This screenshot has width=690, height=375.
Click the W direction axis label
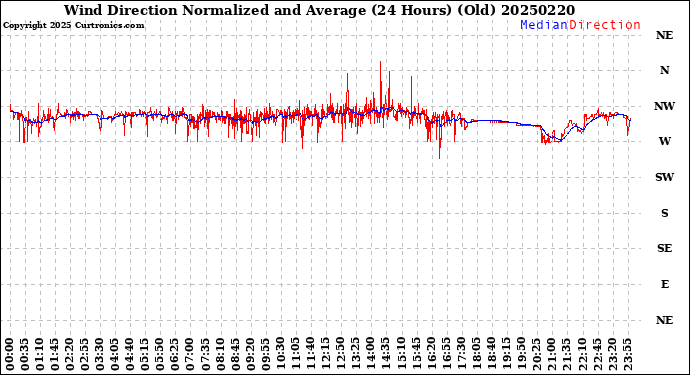point(664,141)
